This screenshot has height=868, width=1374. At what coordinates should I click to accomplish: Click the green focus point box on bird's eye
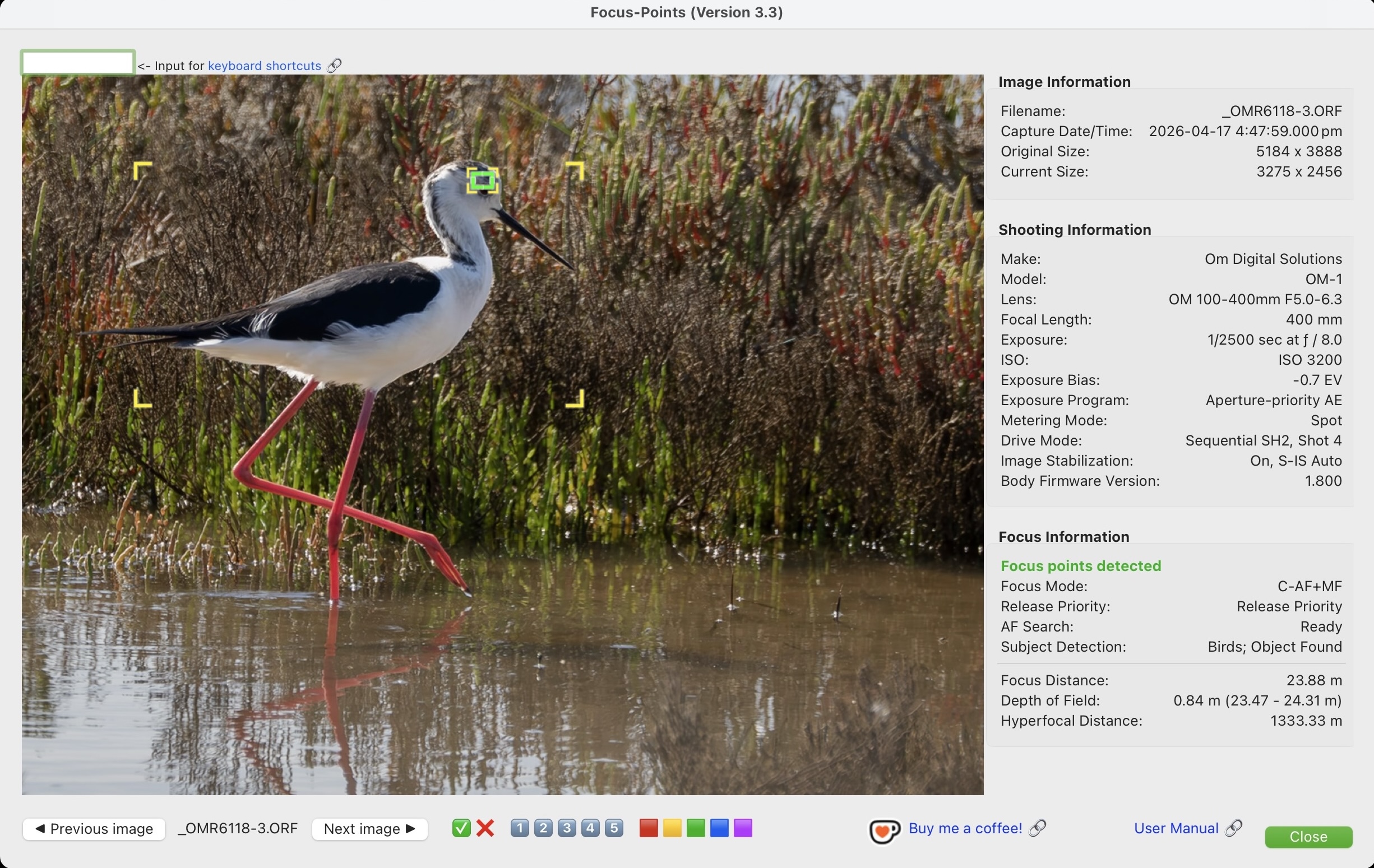pos(483,181)
